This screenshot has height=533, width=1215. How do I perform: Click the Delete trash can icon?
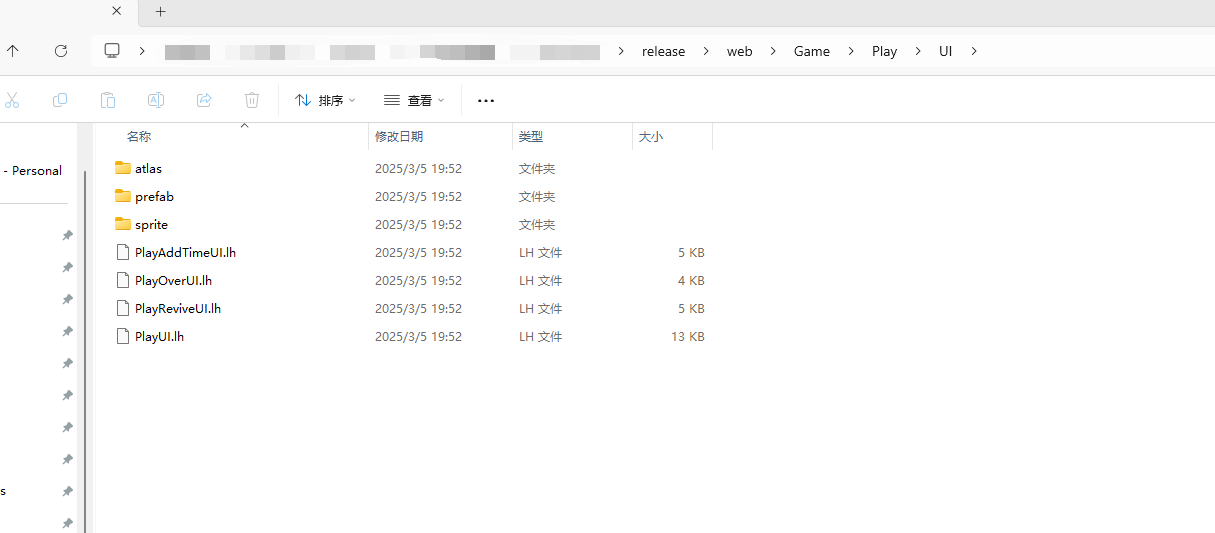252,100
